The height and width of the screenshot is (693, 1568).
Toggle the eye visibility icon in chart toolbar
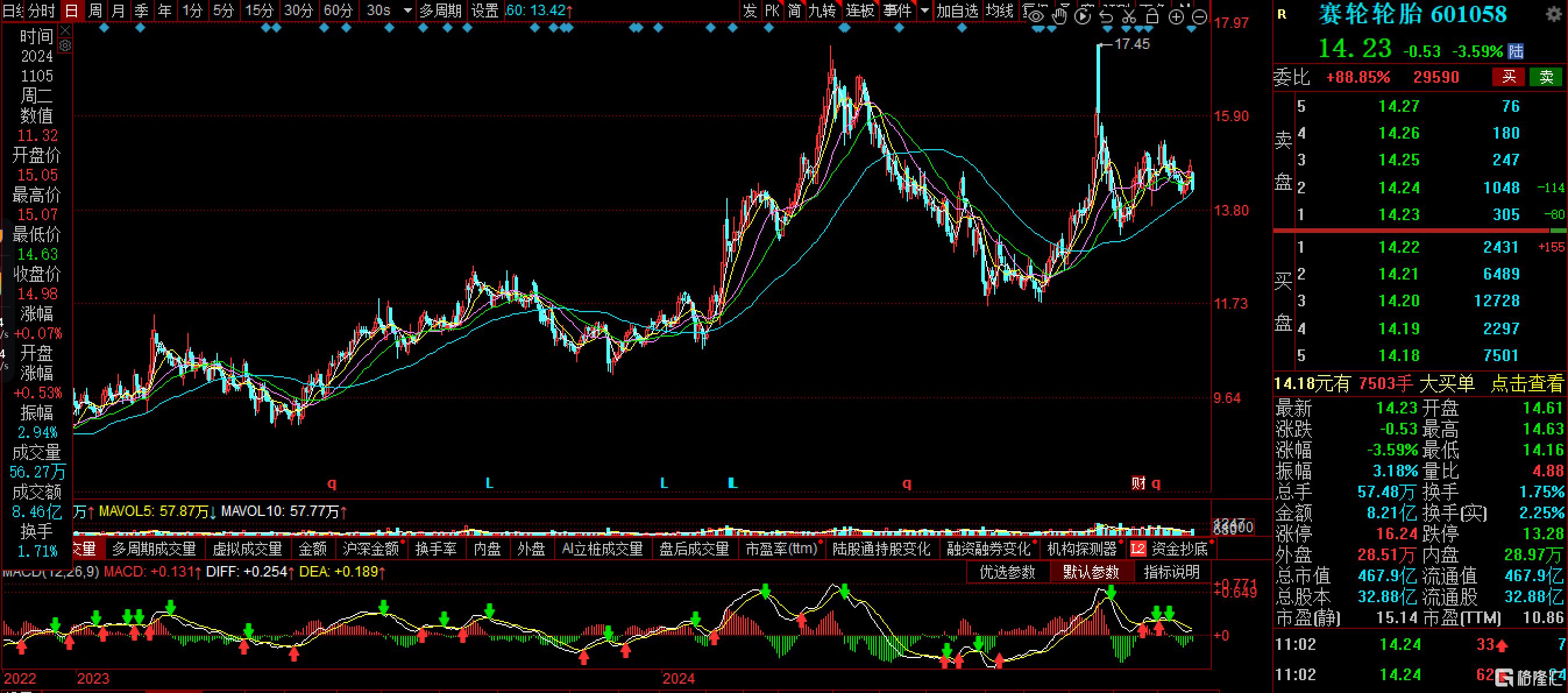[1036, 16]
